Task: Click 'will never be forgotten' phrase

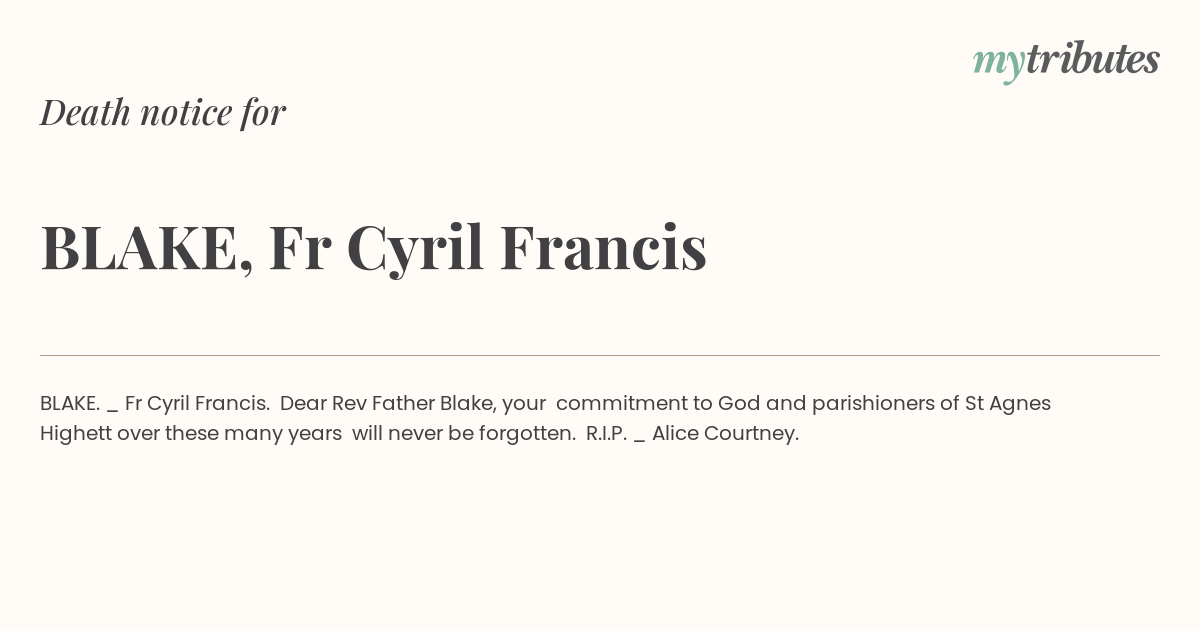Action: tap(464, 434)
